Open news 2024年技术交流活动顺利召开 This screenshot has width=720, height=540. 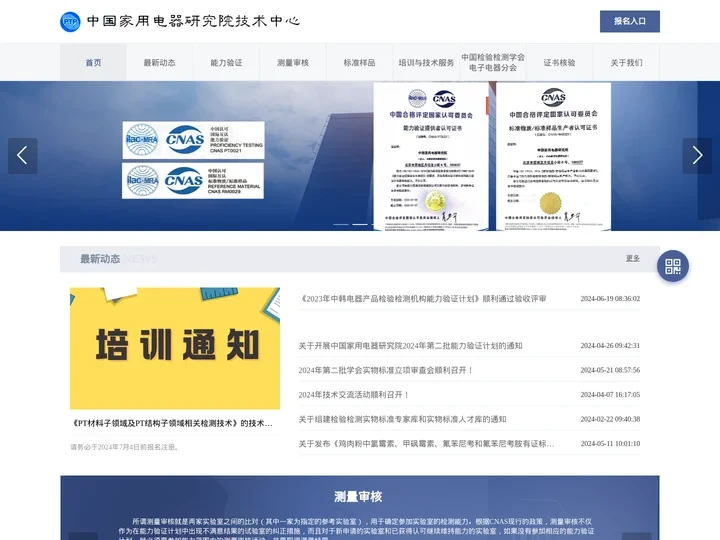click(354, 394)
